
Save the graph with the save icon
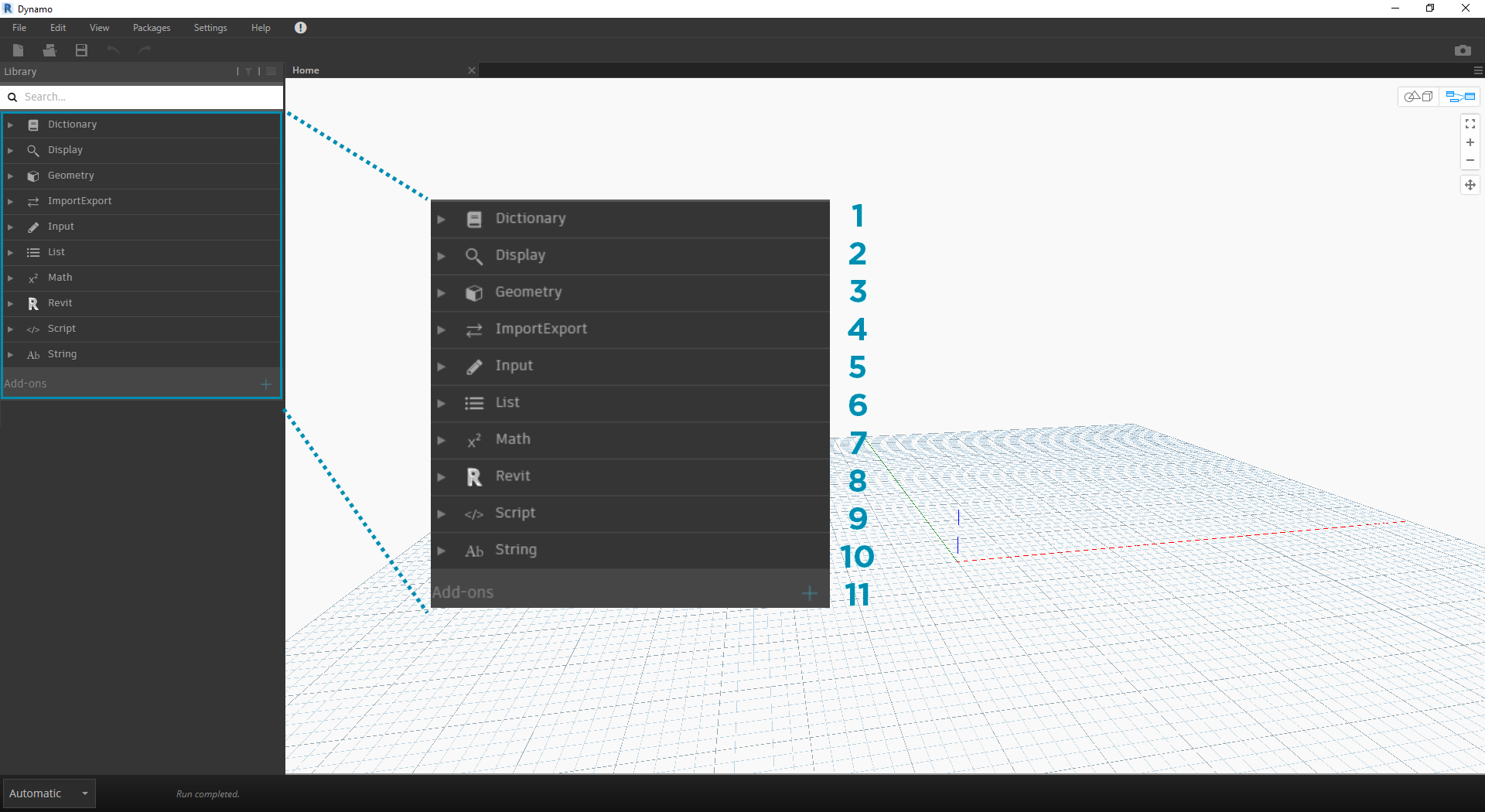[80, 50]
